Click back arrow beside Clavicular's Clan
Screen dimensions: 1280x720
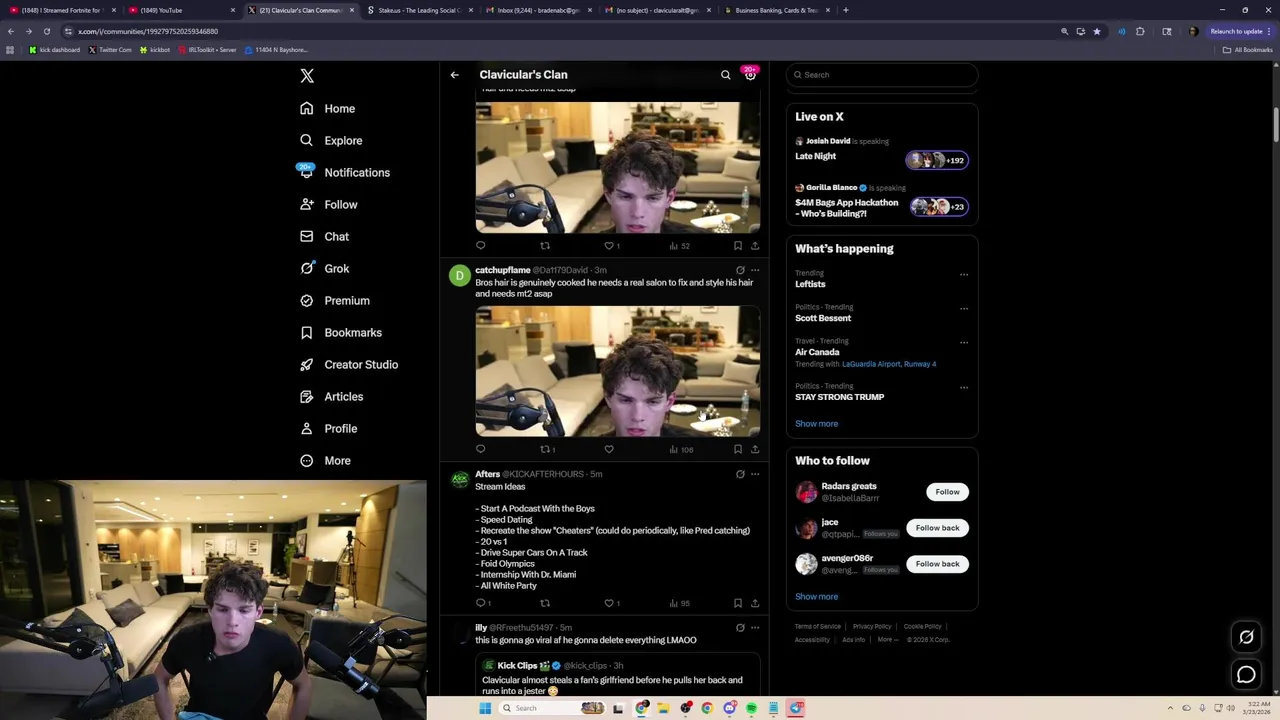click(x=454, y=75)
